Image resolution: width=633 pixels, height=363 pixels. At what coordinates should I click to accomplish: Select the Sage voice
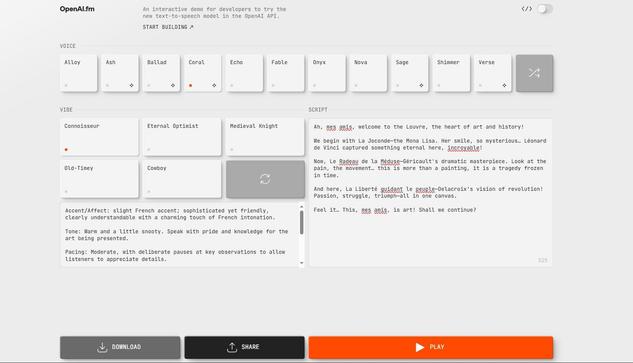[410, 73]
